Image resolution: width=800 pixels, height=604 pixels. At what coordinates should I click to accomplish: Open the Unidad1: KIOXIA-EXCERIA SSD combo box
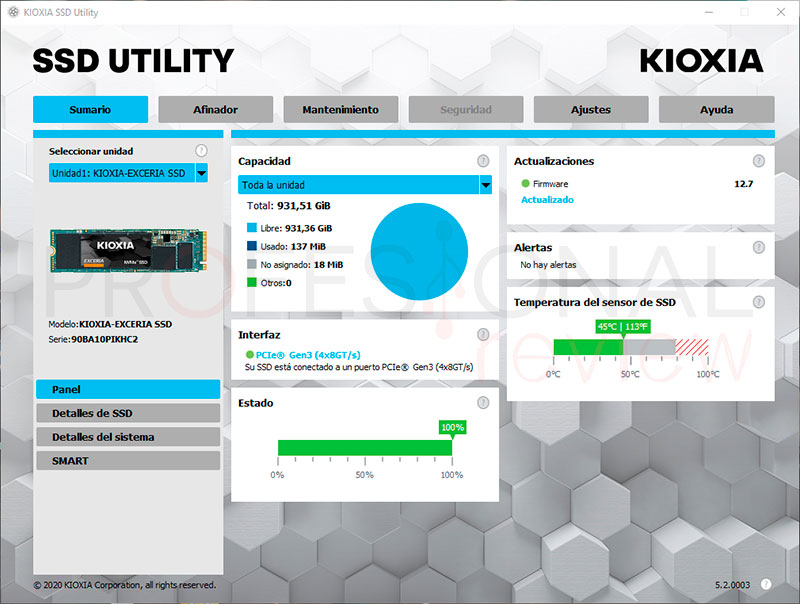[128, 173]
